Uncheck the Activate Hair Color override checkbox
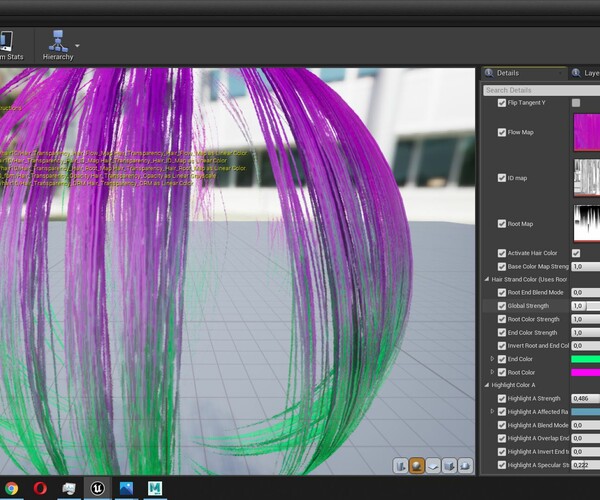 tap(502, 253)
